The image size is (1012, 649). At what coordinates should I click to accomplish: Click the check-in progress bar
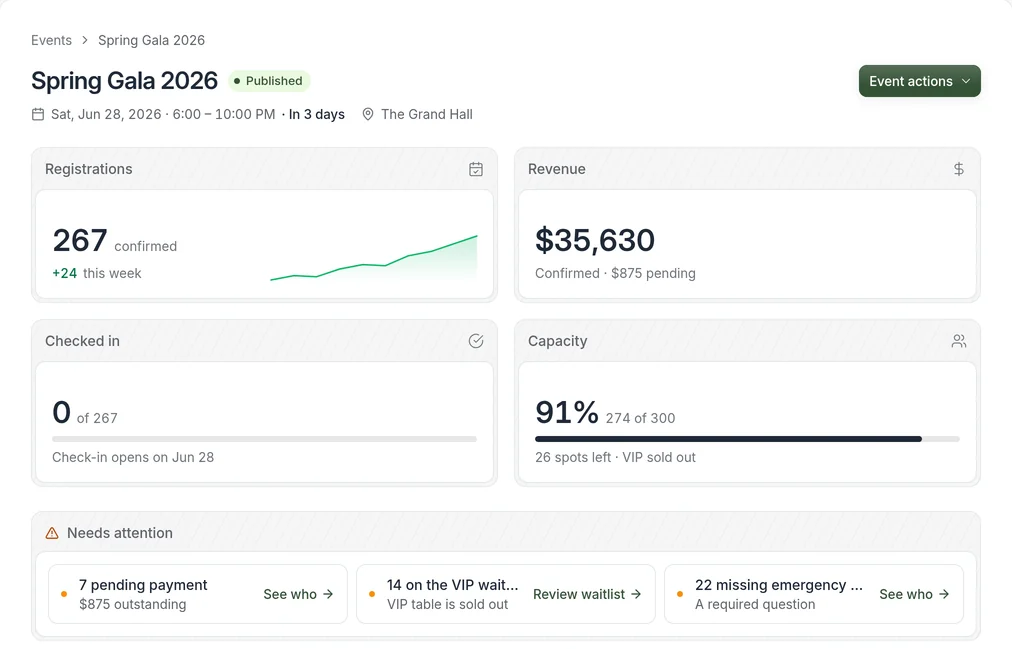tap(265, 439)
